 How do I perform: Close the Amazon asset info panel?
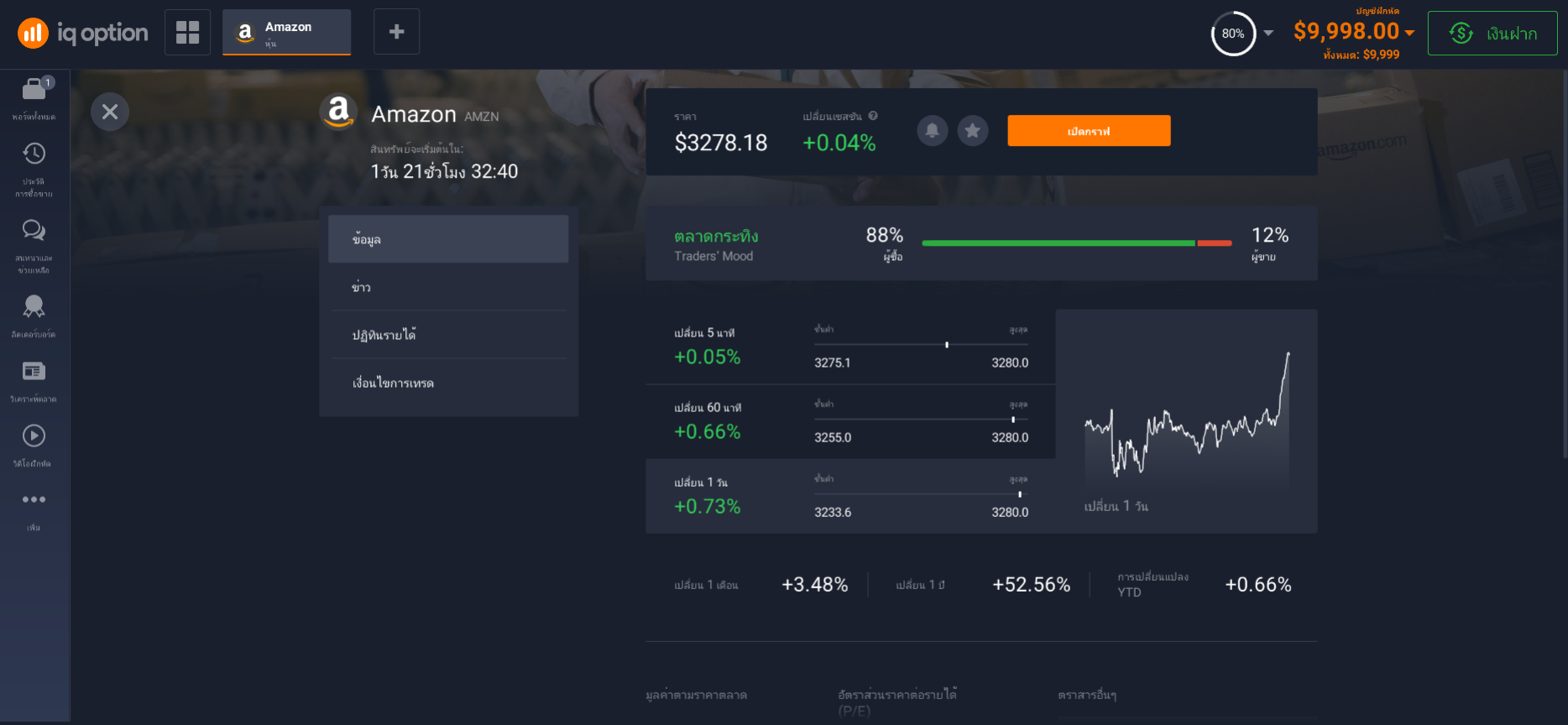110,112
